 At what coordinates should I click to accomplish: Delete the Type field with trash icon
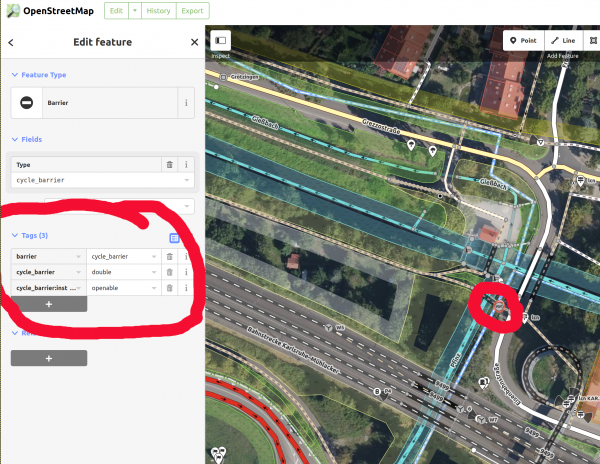point(169,164)
